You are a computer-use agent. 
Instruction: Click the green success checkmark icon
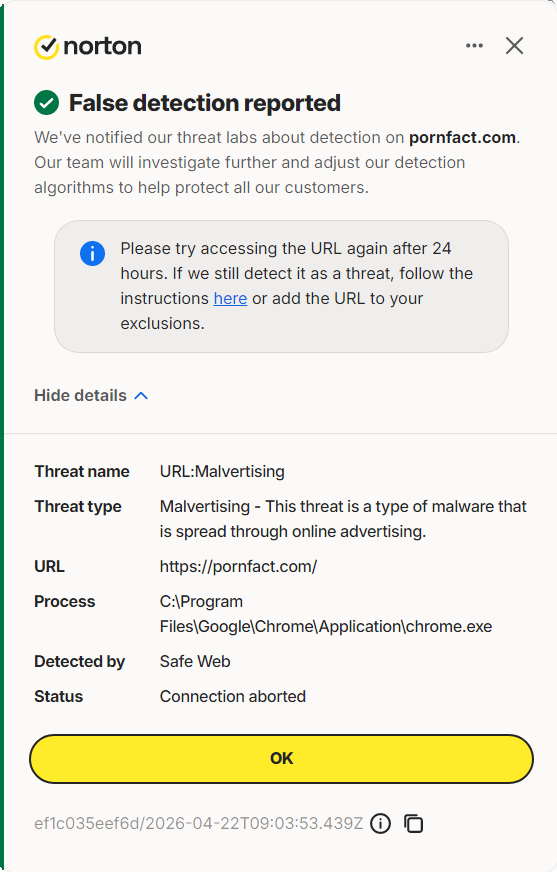[x=47, y=103]
